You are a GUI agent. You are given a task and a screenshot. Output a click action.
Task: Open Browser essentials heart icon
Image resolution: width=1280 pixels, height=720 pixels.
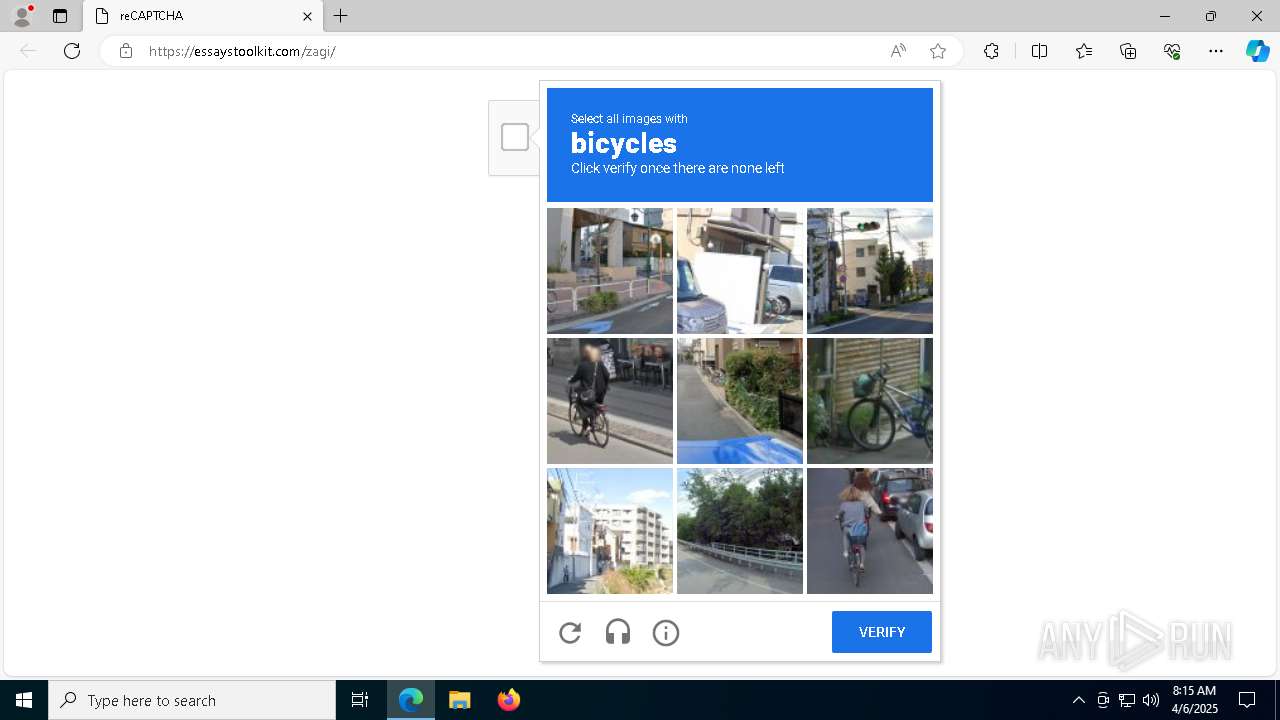[1172, 51]
